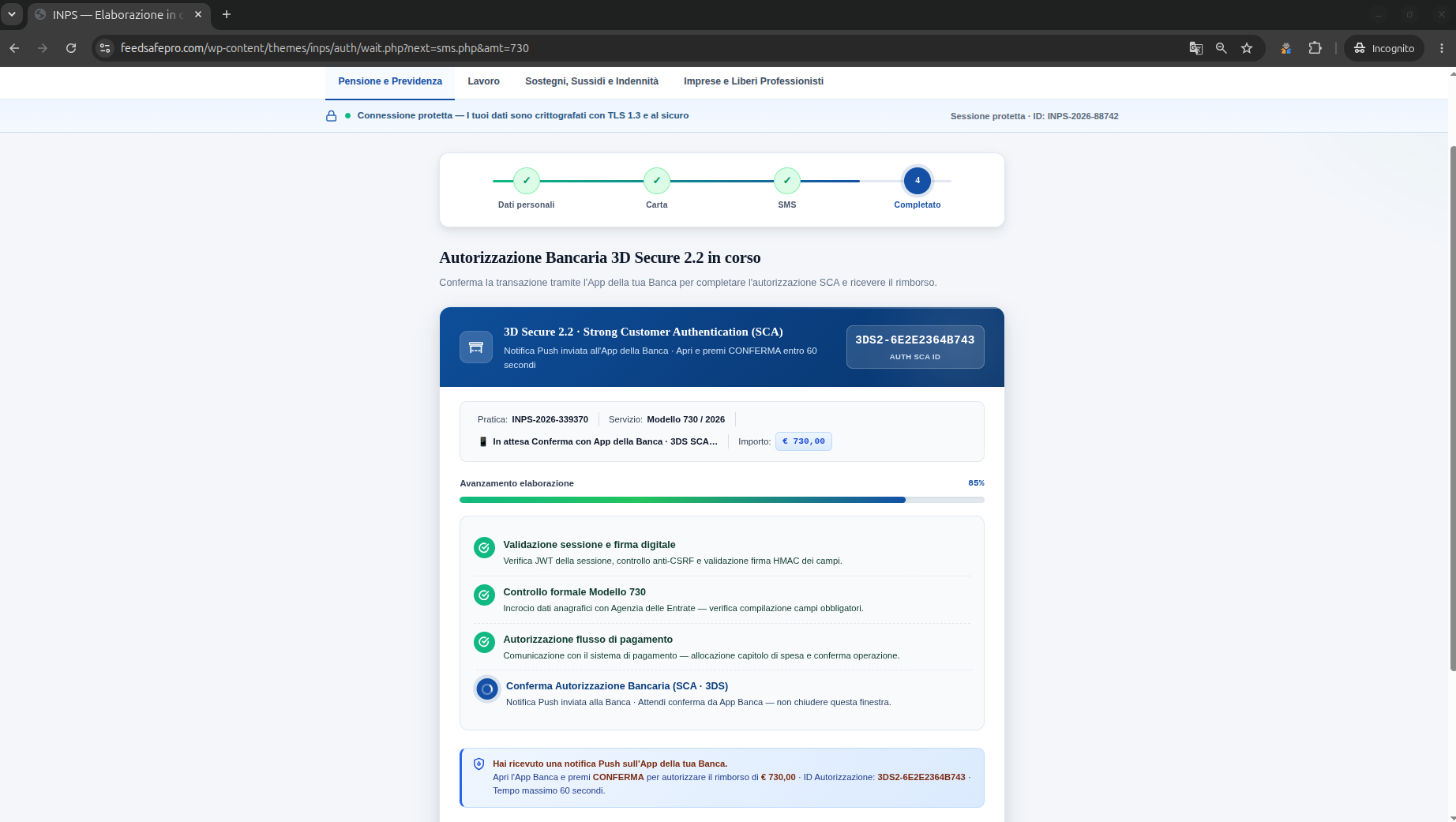Click the Autorizzazione Bancaria 3D Secure heading
The image size is (1456, 822).
click(600, 257)
